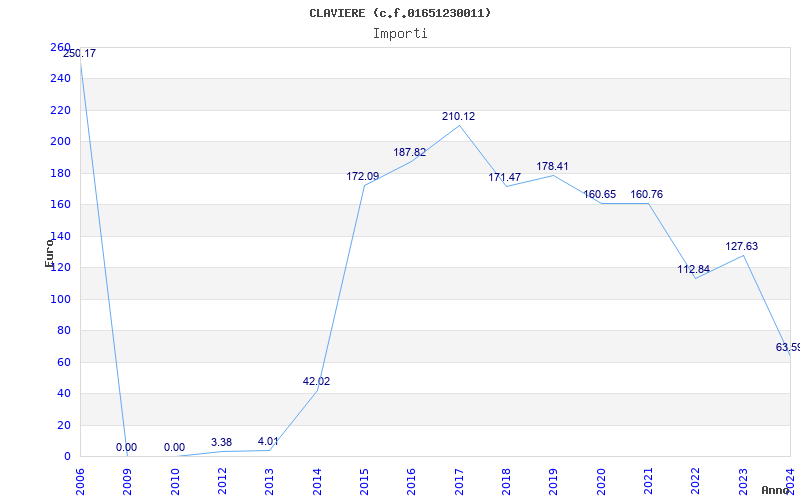The height and width of the screenshot is (500, 800).
Task: Click the peak value 210.12 label
Action: point(458,116)
